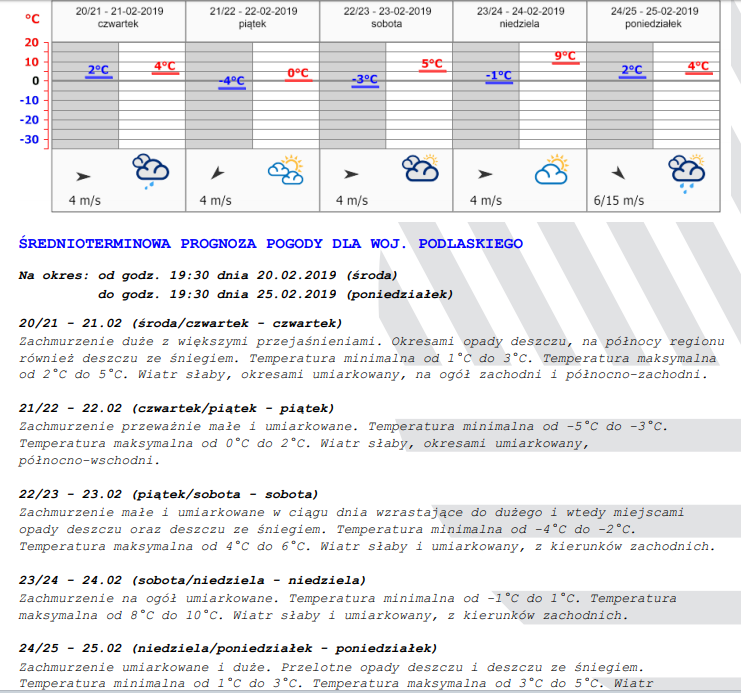
Task: Click the 6/15 m/s wind speed label
Action: click(618, 200)
